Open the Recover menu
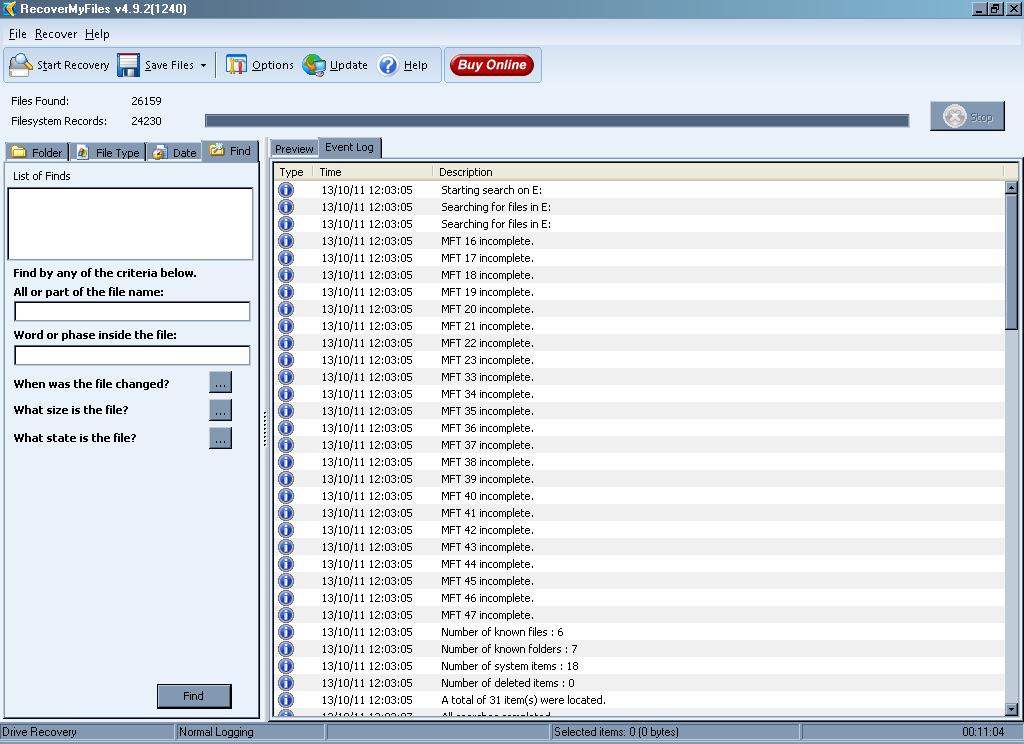 click(x=55, y=34)
